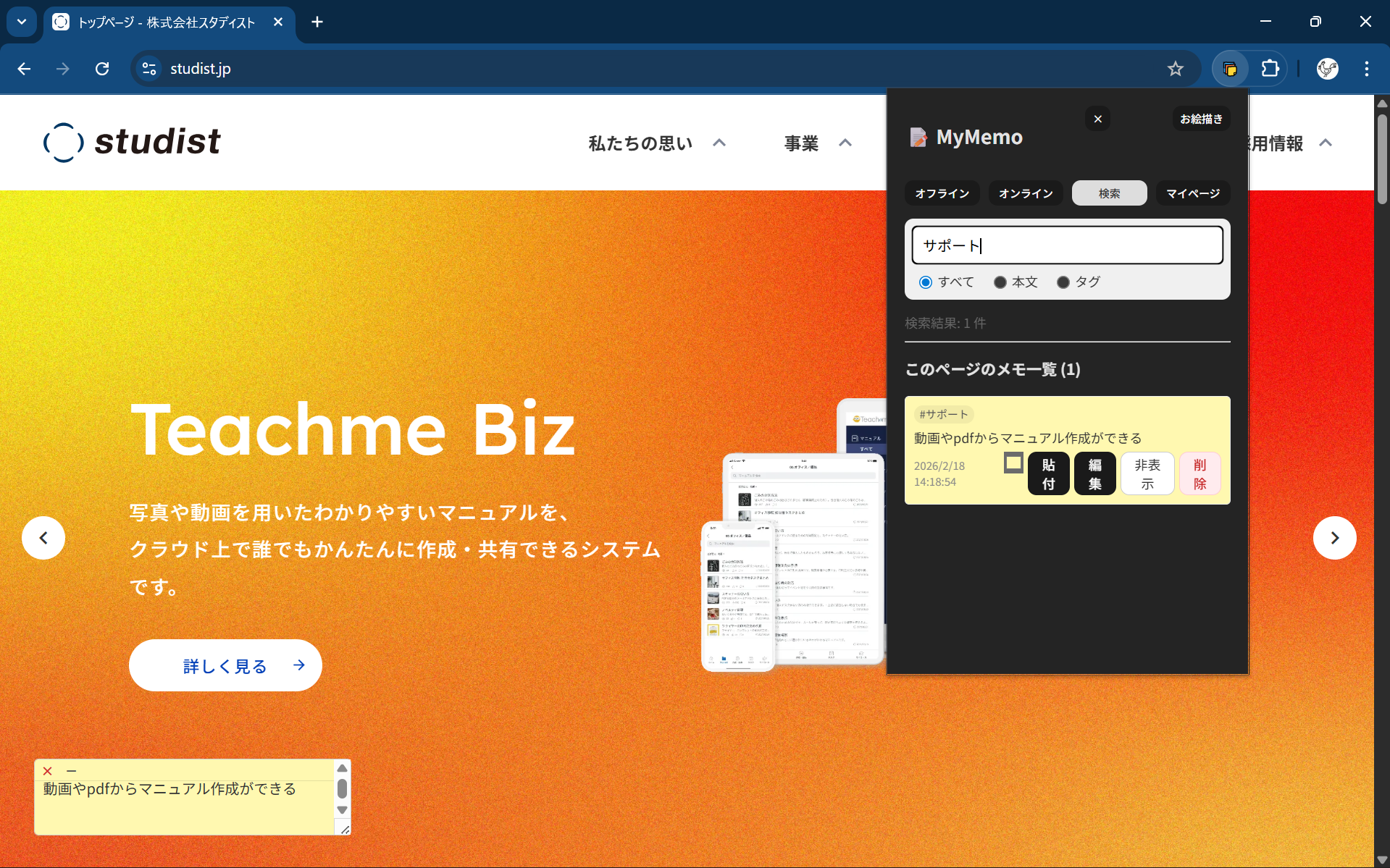The width and height of the screenshot is (1390, 868).
Task: Go to next carousel slide arrow
Action: 1334,538
